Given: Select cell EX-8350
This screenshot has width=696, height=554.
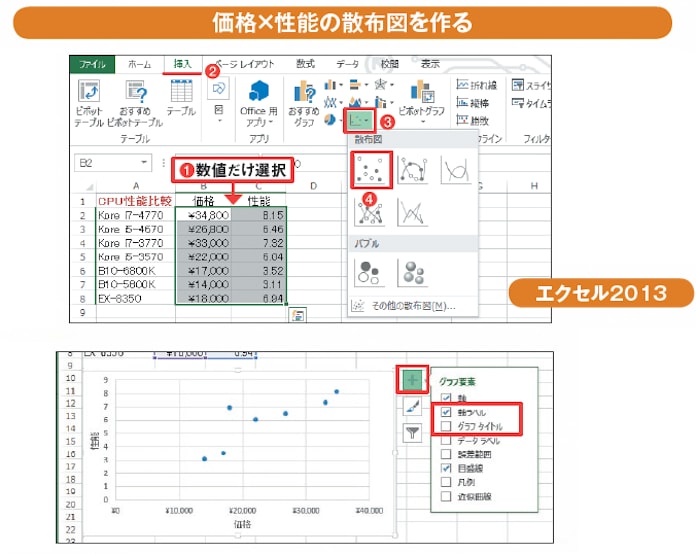Looking at the screenshot, I should tap(135, 298).
